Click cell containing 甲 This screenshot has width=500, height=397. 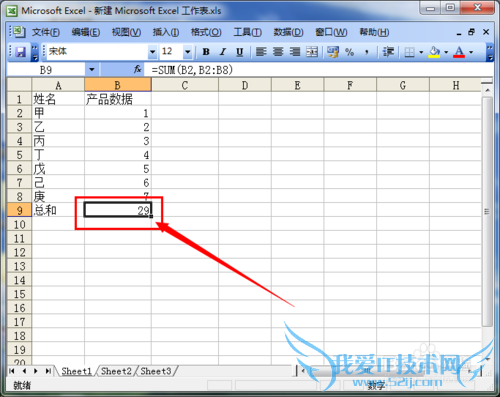[58, 113]
